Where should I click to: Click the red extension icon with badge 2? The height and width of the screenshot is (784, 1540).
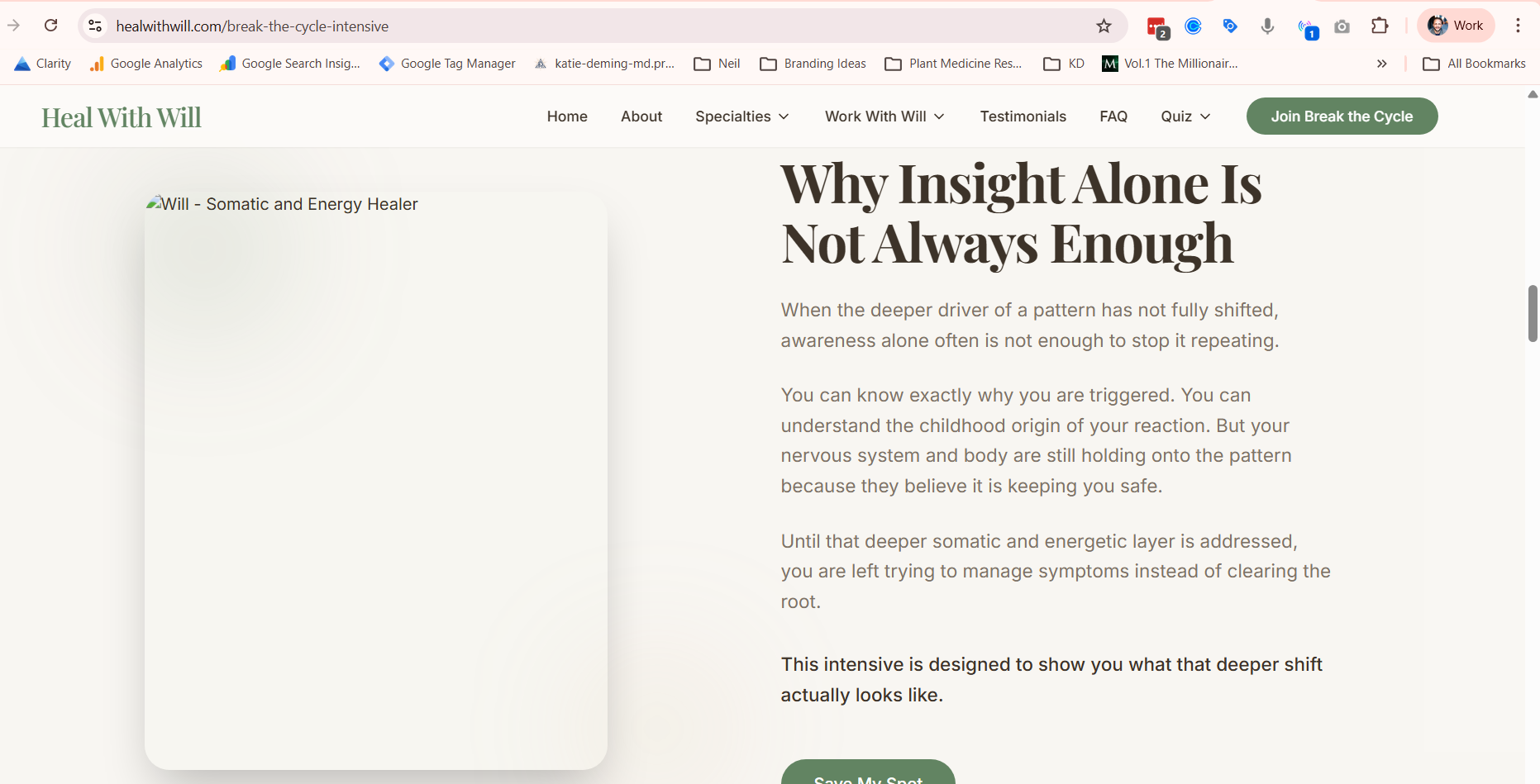[x=1157, y=27]
